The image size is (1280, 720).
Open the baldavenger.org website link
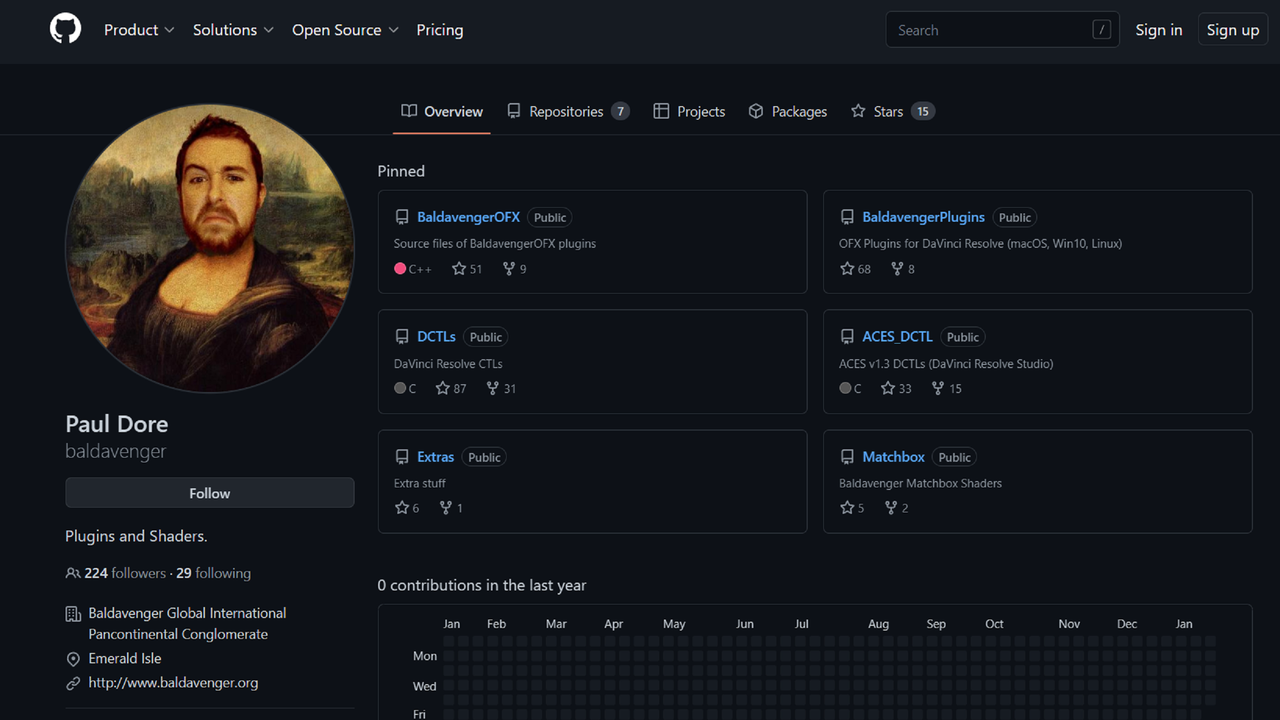(x=173, y=683)
